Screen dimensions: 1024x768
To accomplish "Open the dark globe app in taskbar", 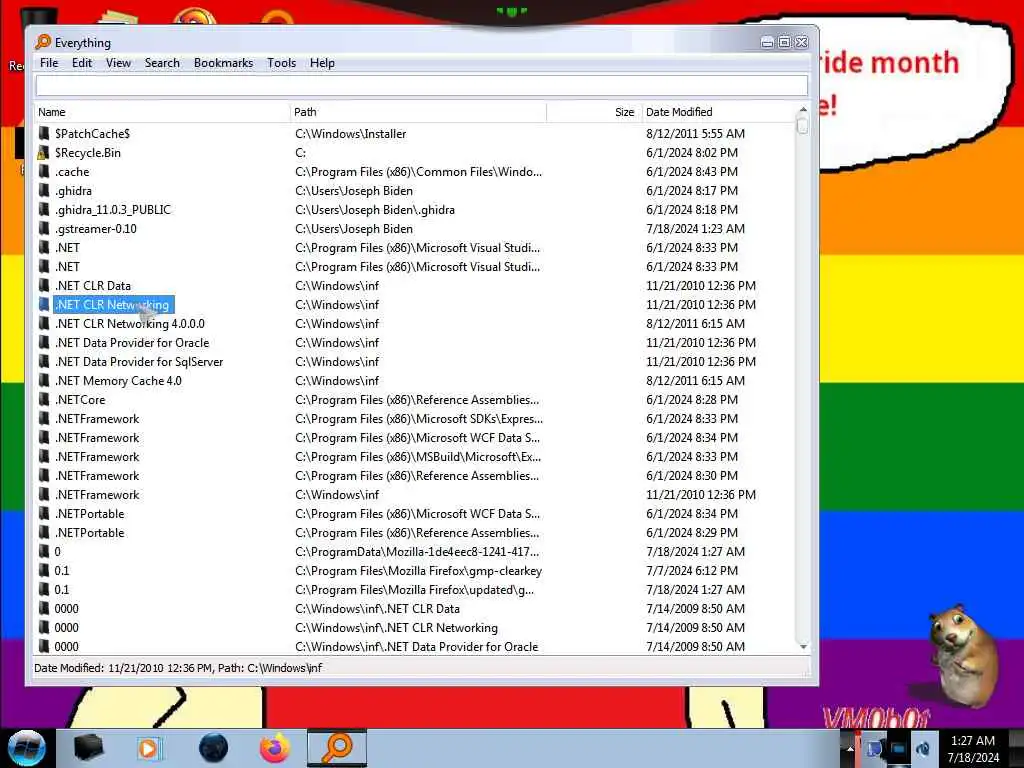I will 214,748.
